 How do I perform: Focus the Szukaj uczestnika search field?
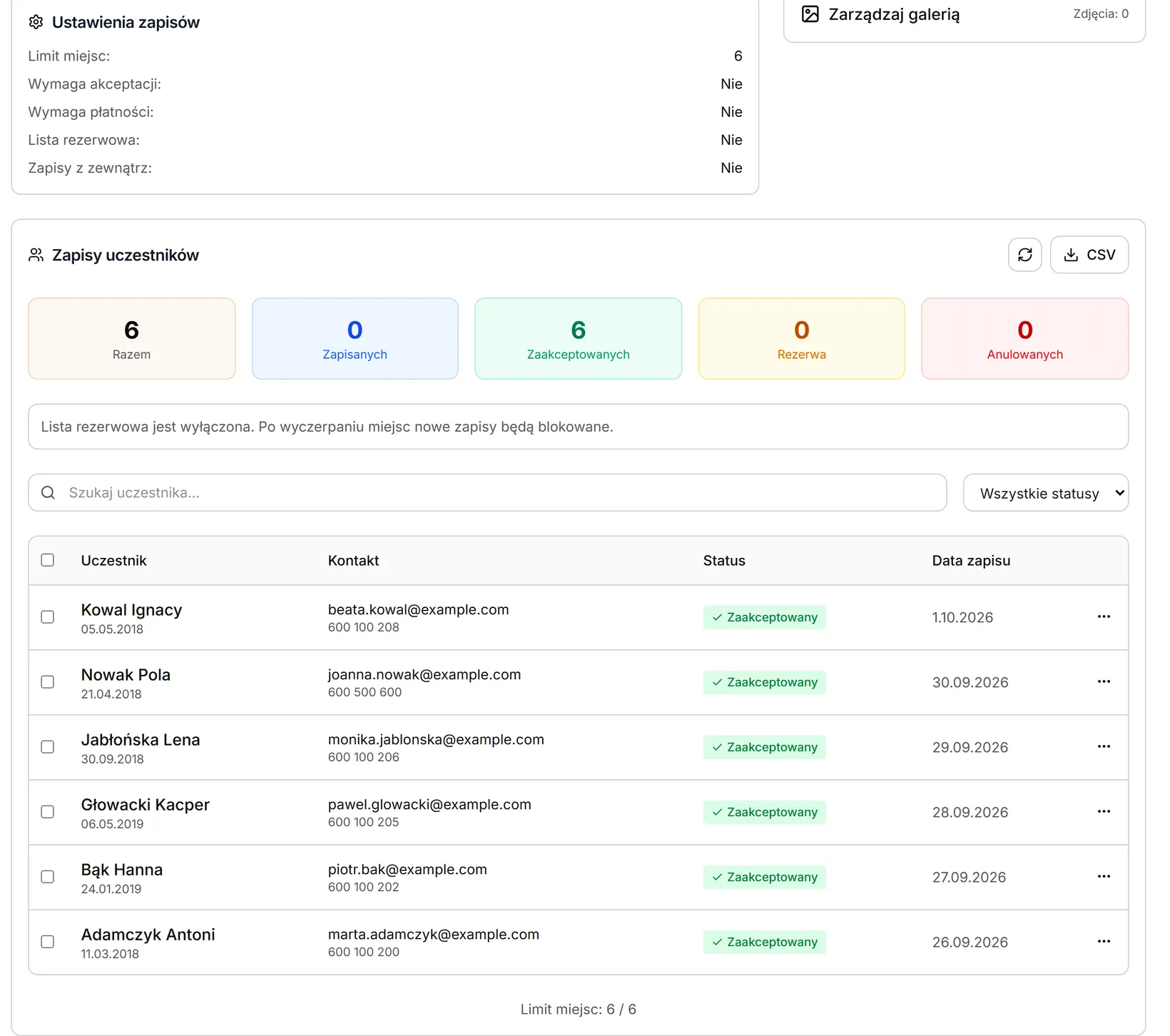(487, 493)
